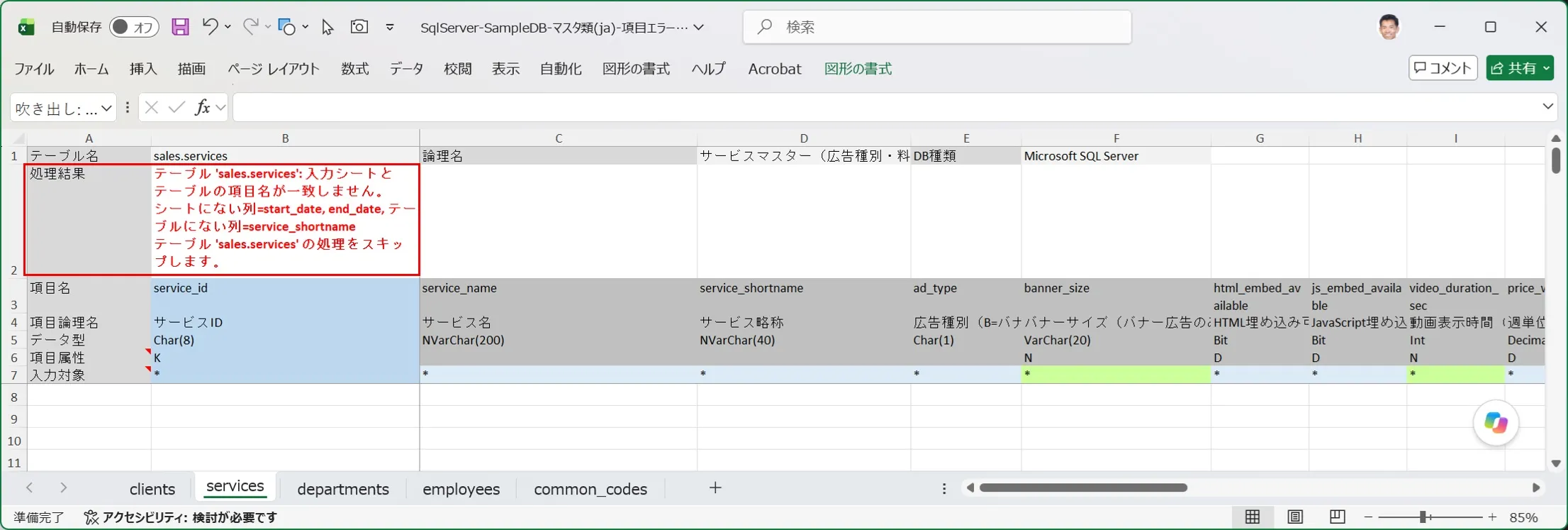Open the Name Box dropdown
Screen dimensions: 1568x530
pos(106,108)
